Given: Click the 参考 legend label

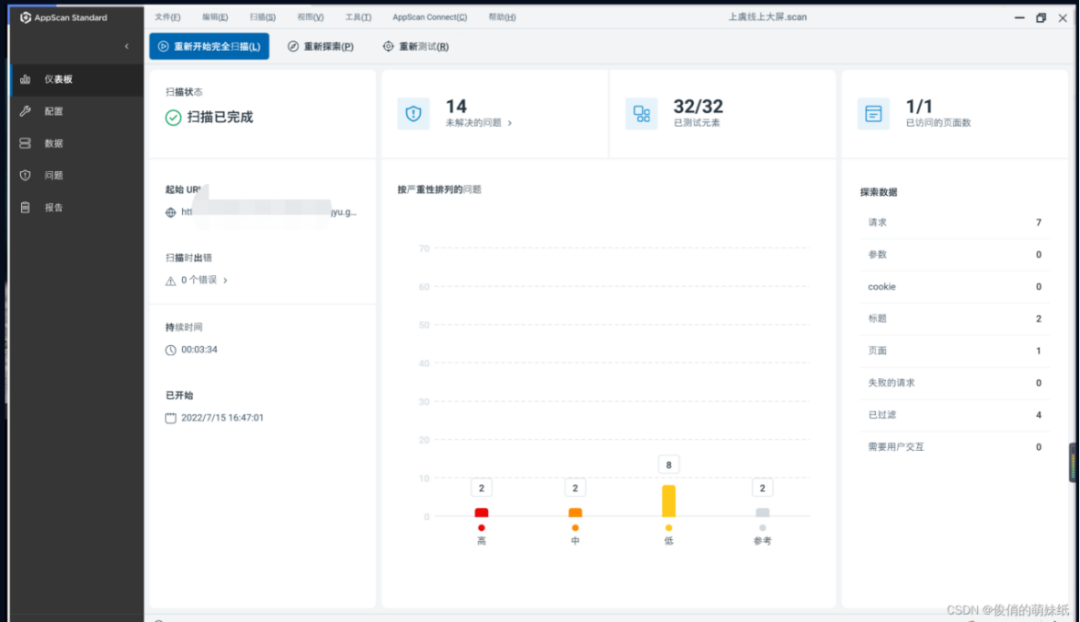Looking at the screenshot, I should pyautogui.click(x=762, y=541).
